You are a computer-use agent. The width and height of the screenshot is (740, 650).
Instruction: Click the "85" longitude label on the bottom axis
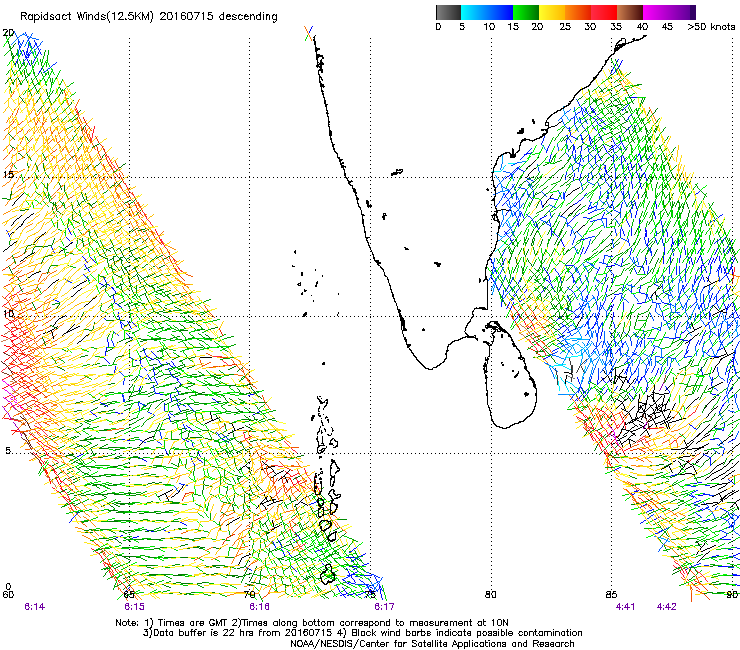[x=611, y=595]
